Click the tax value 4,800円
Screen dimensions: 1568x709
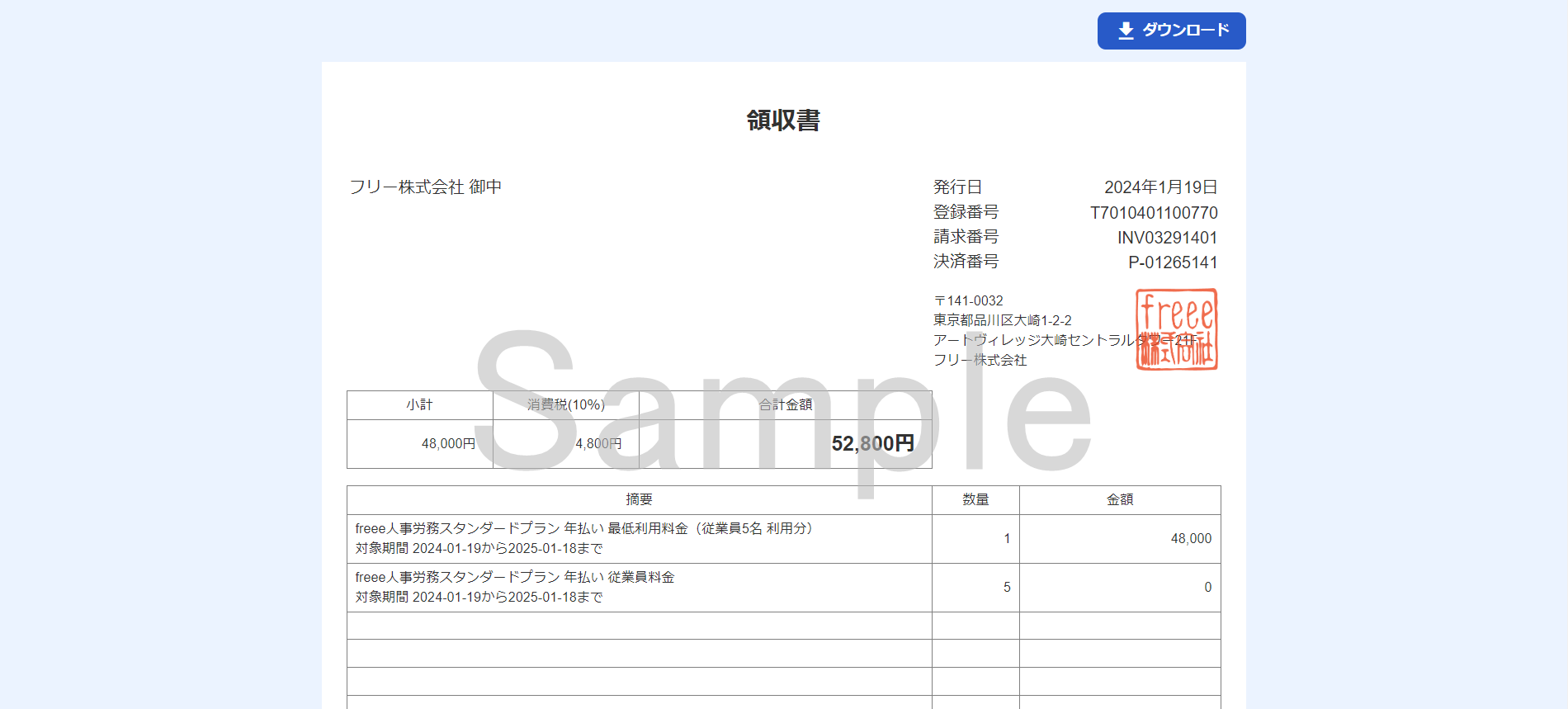click(598, 444)
